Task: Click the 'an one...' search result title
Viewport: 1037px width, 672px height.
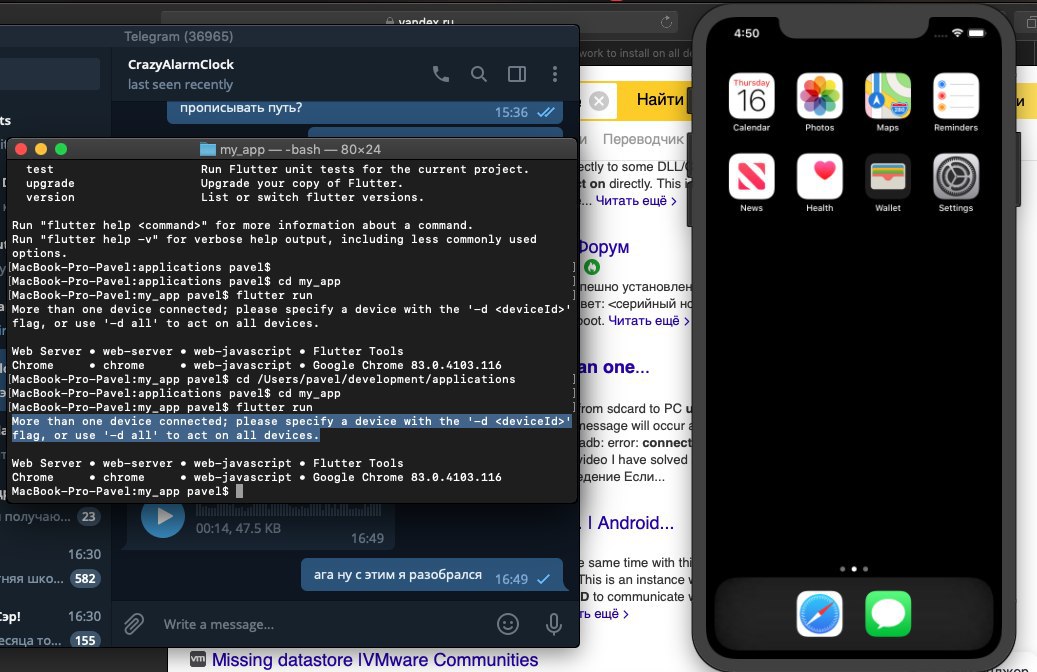Action: pyautogui.click(x=614, y=367)
